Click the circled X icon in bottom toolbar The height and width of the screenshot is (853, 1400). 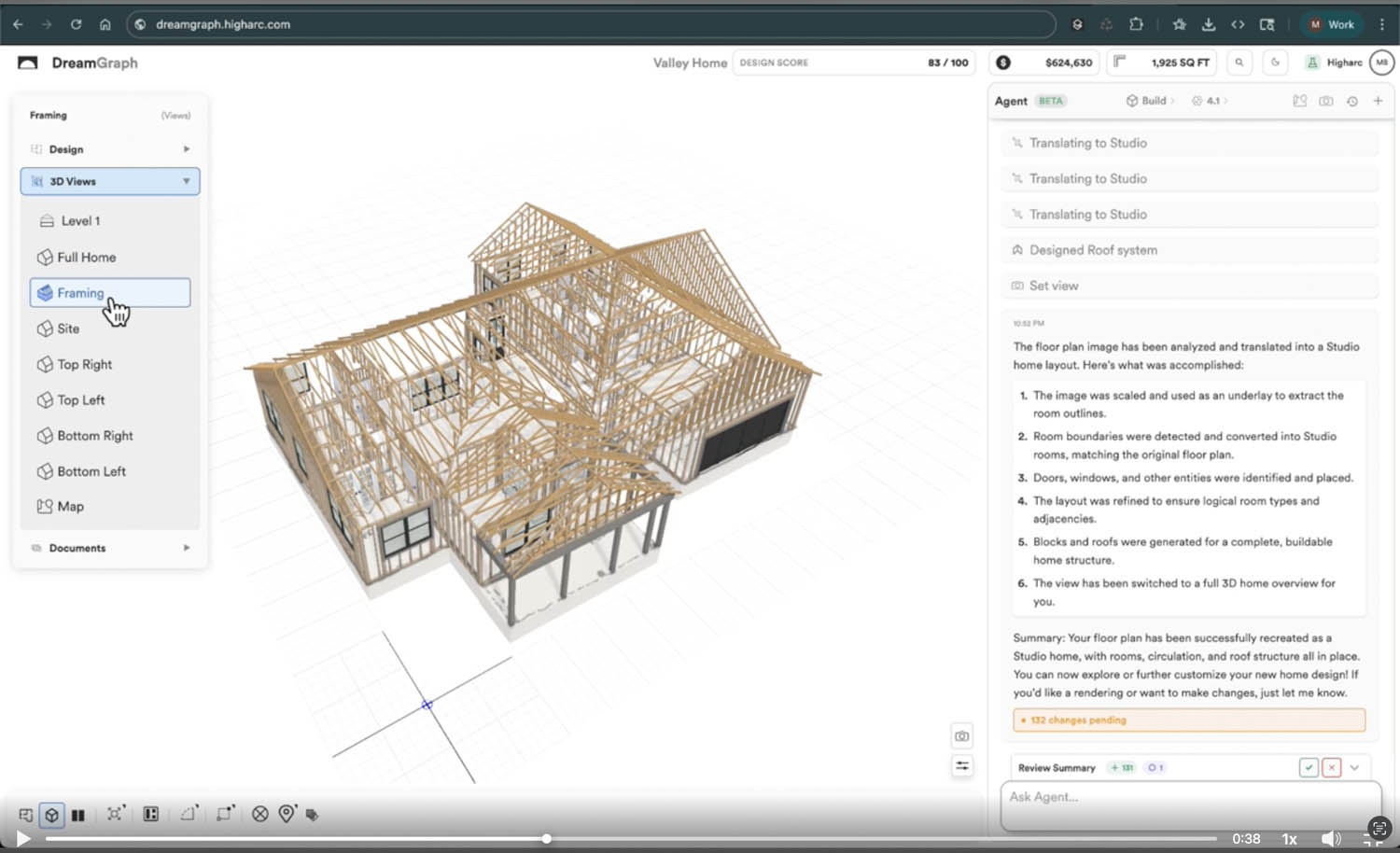tap(260, 814)
